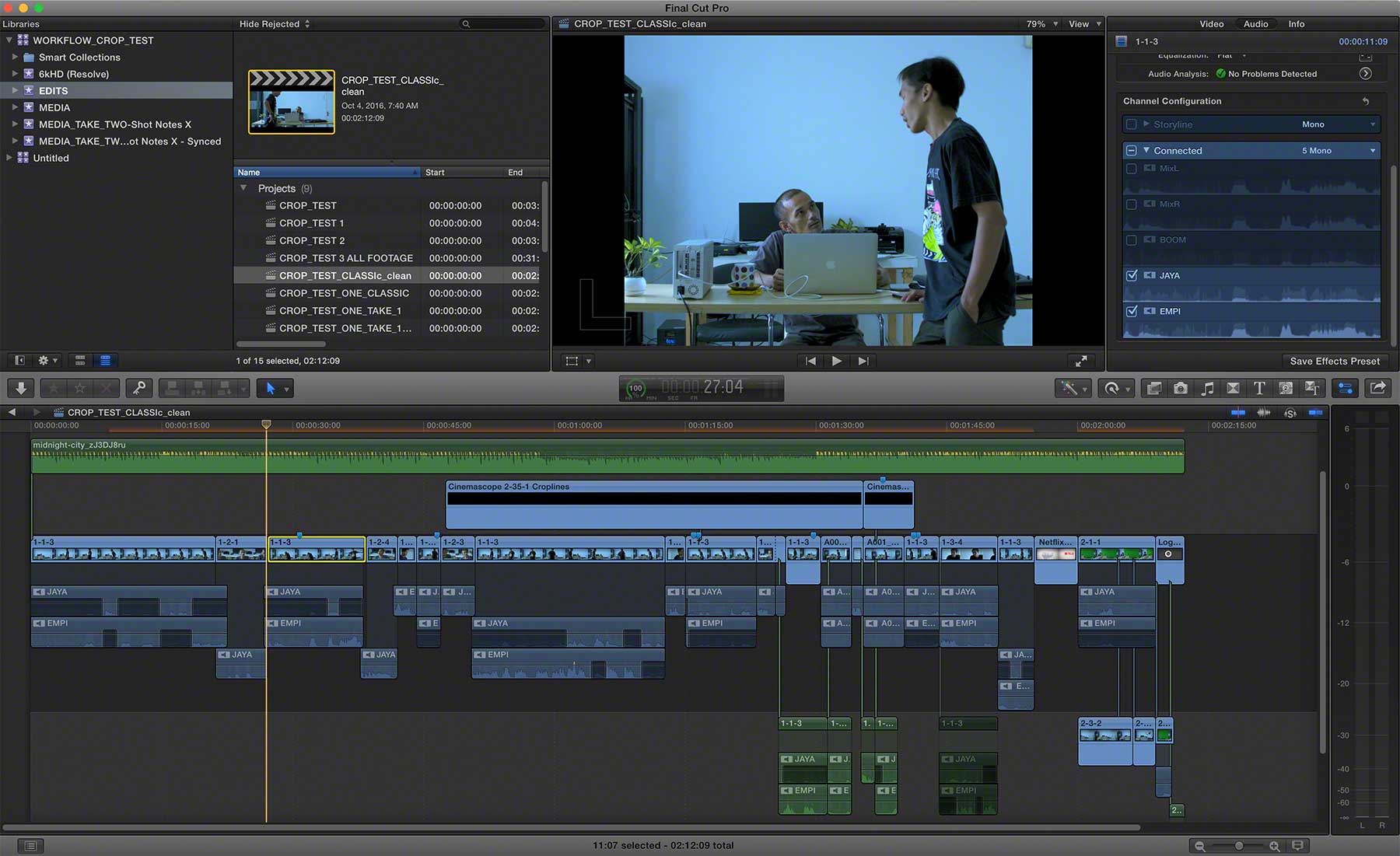
Task: Select the 6kHD (Resolve) event
Action: pyautogui.click(x=117, y=74)
